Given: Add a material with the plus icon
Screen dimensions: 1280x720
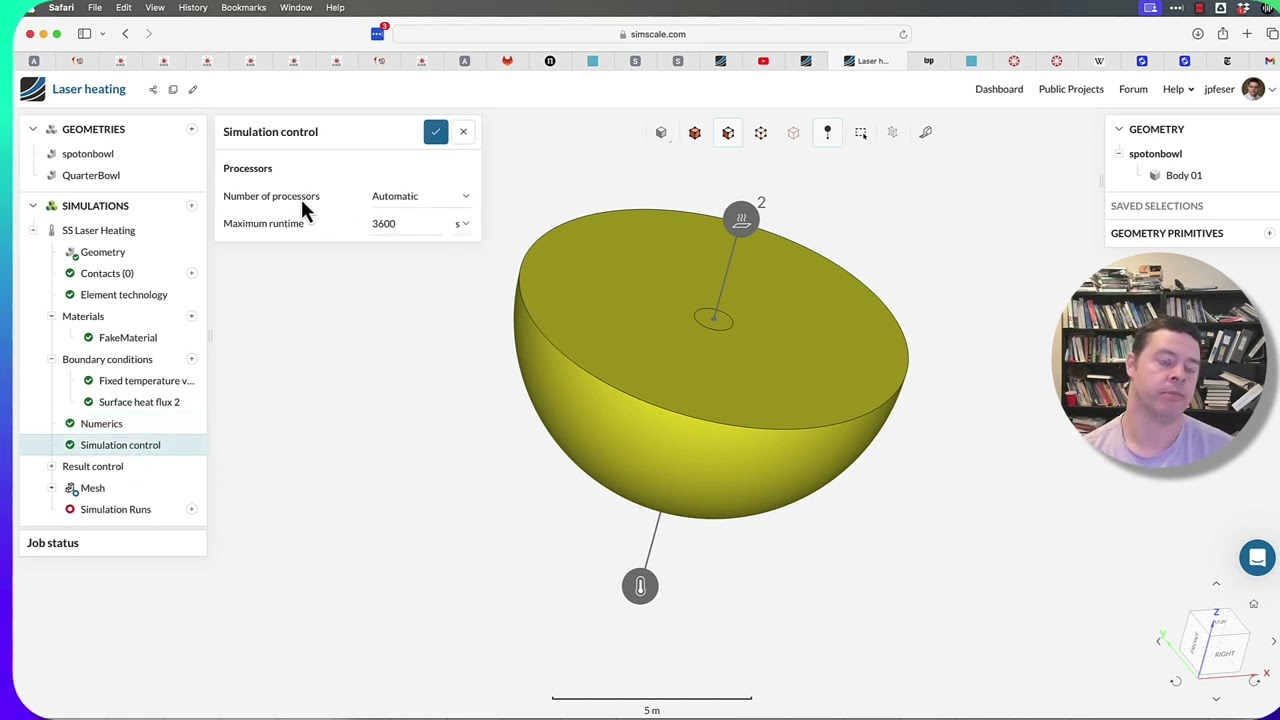Looking at the screenshot, I should click(x=191, y=316).
